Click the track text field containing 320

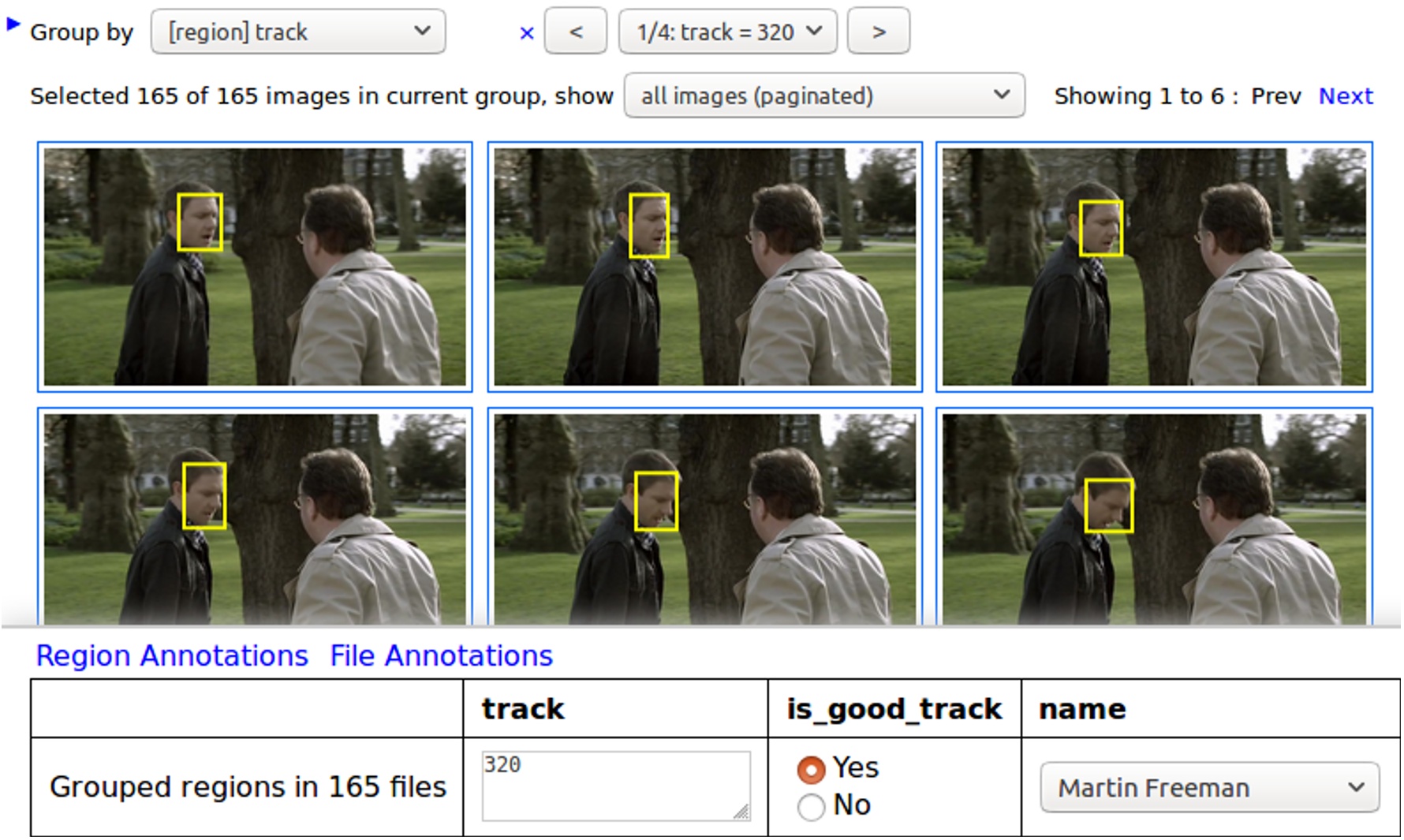tap(615, 785)
